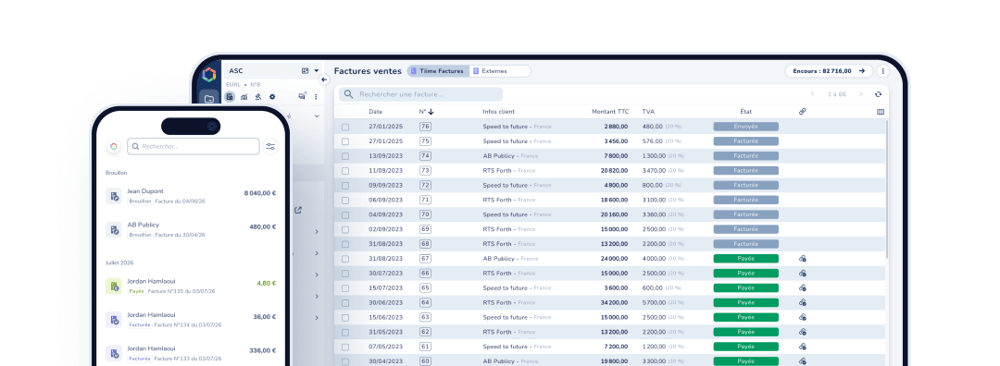1000x366 pixels.
Task: Click the 20 820,00 amount for invoice 73
Action: click(614, 171)
